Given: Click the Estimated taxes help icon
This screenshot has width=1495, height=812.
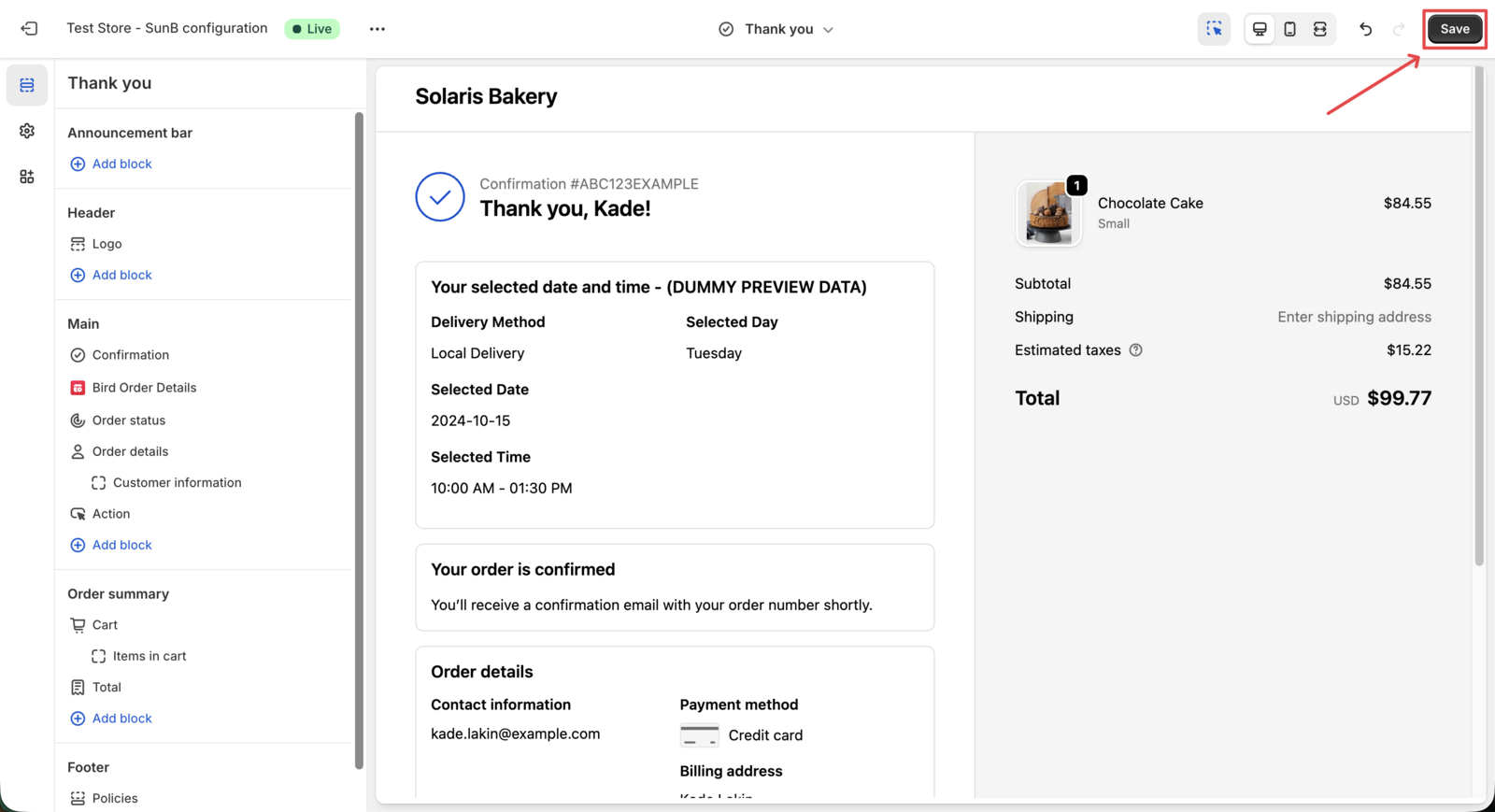Looking at the screenshot, I should tap(1136, 350).
